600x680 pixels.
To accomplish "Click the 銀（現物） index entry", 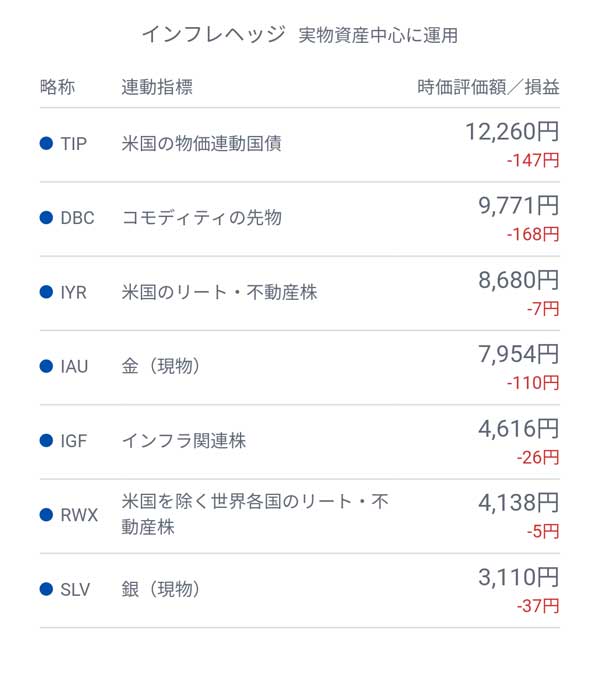I will (161, 590).
